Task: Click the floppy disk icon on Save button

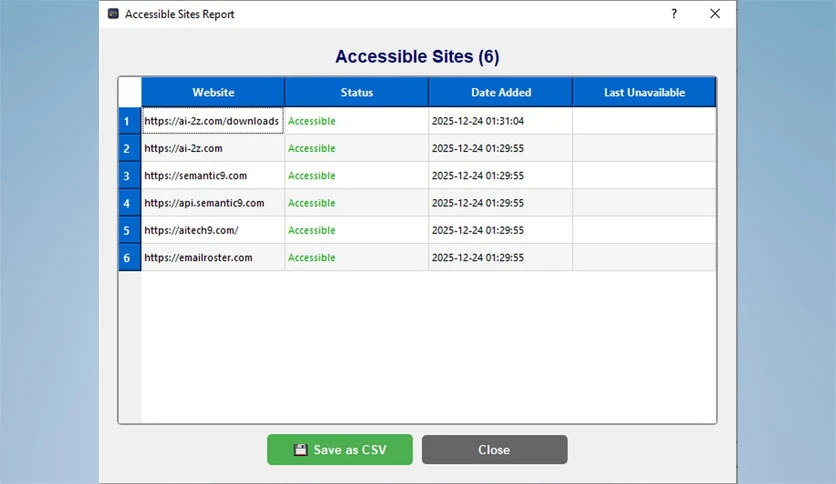Action: point(301,450)
